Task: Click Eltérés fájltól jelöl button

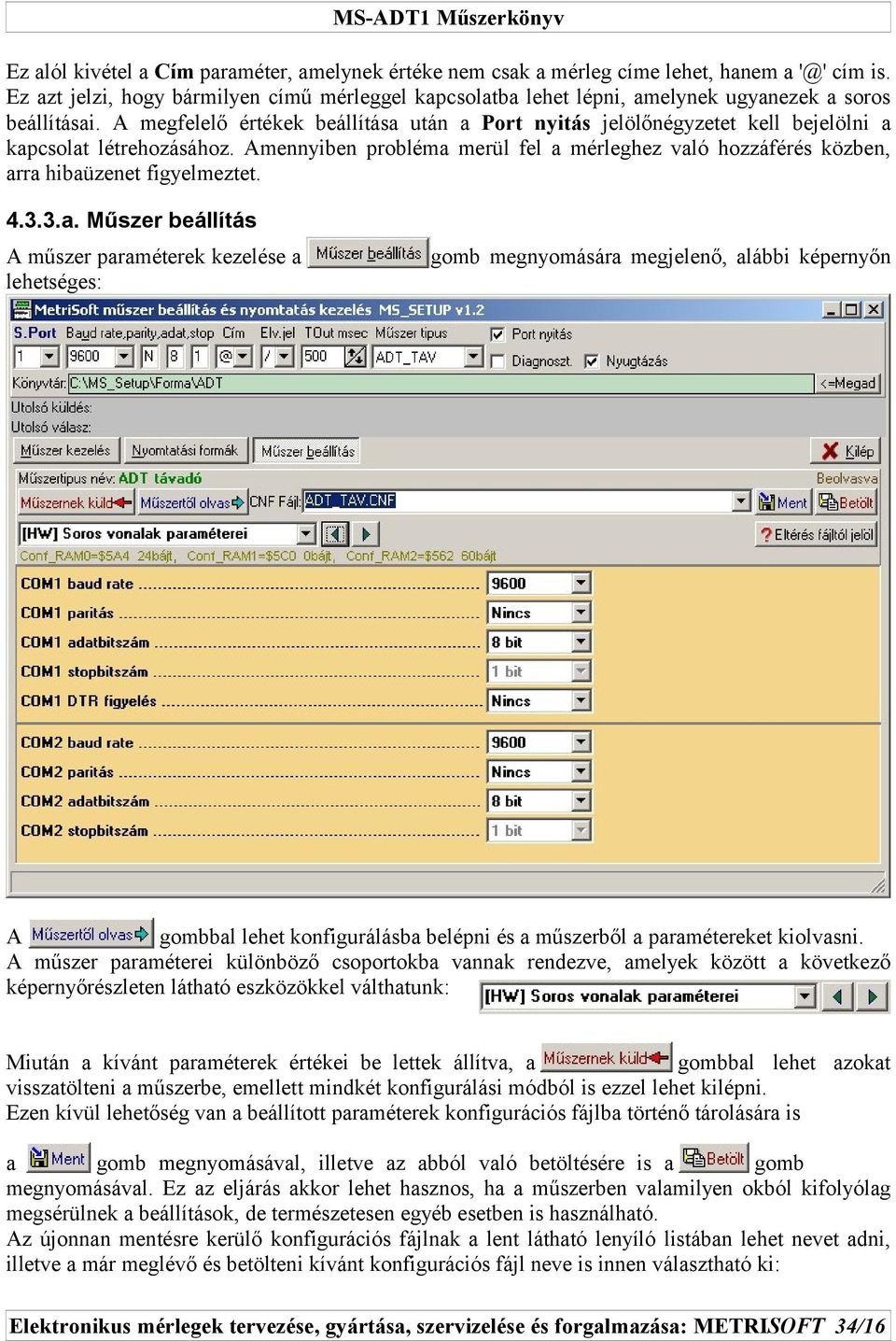Action: pos(817,534)
